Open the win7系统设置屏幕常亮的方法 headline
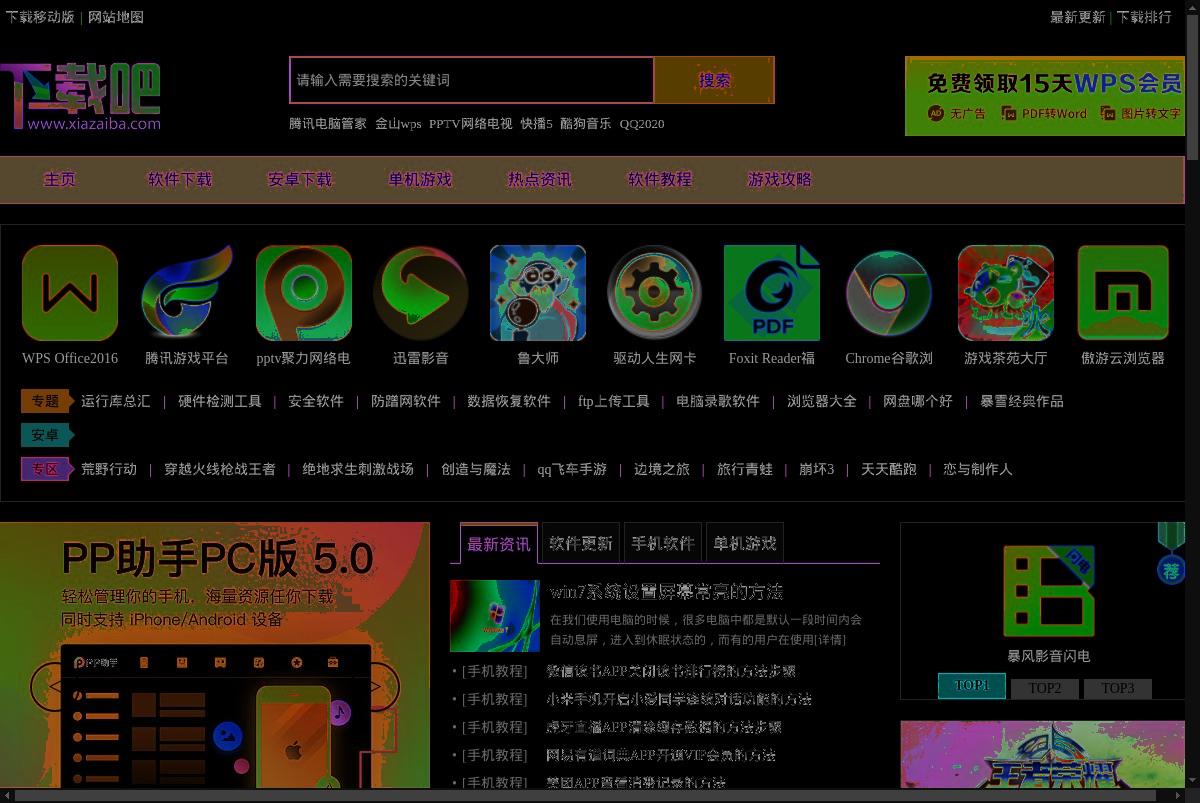The height and width of the screenshot is (803, 1200). coord(667,592)
